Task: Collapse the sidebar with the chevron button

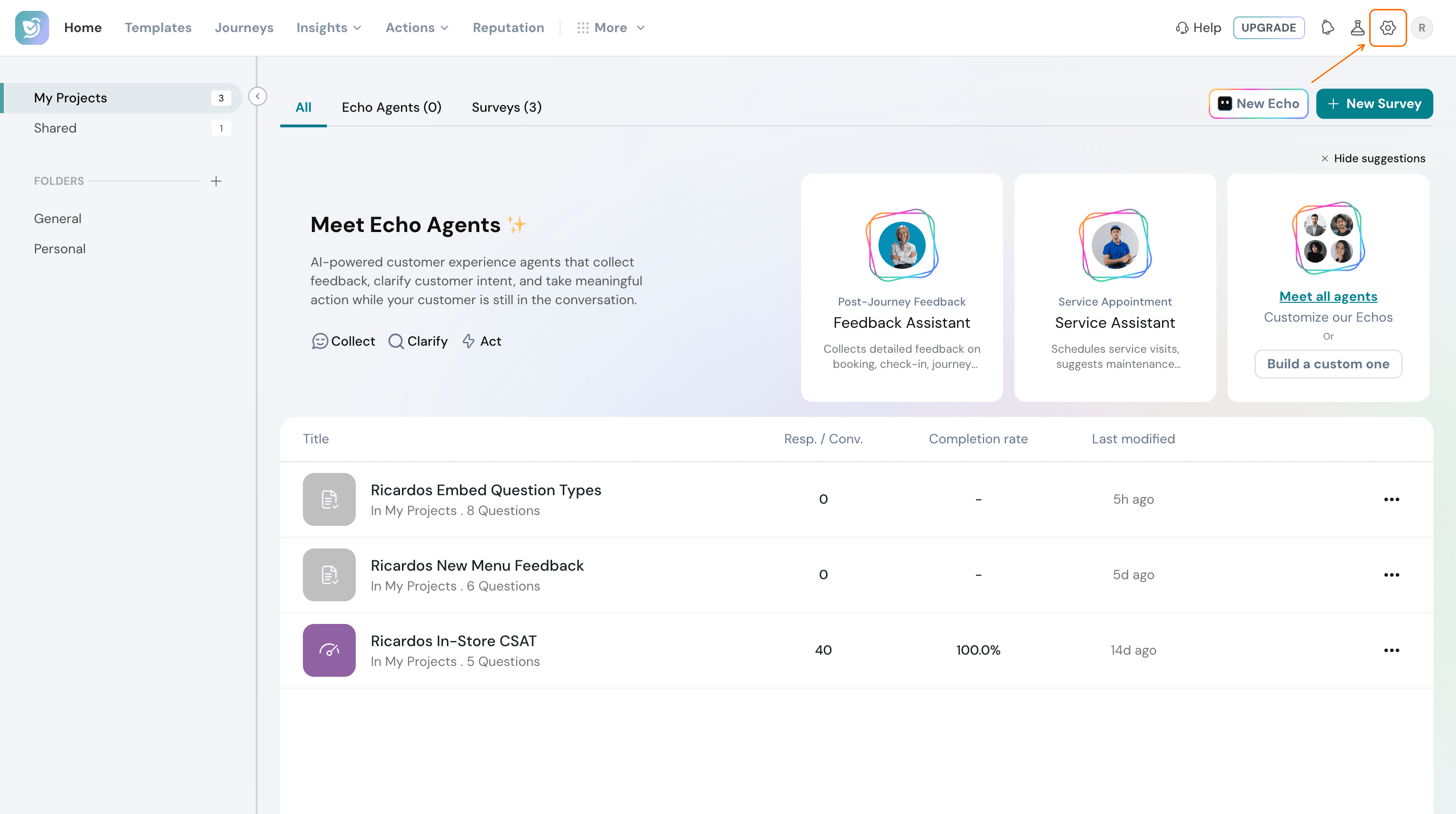Action: coord(258,96)
